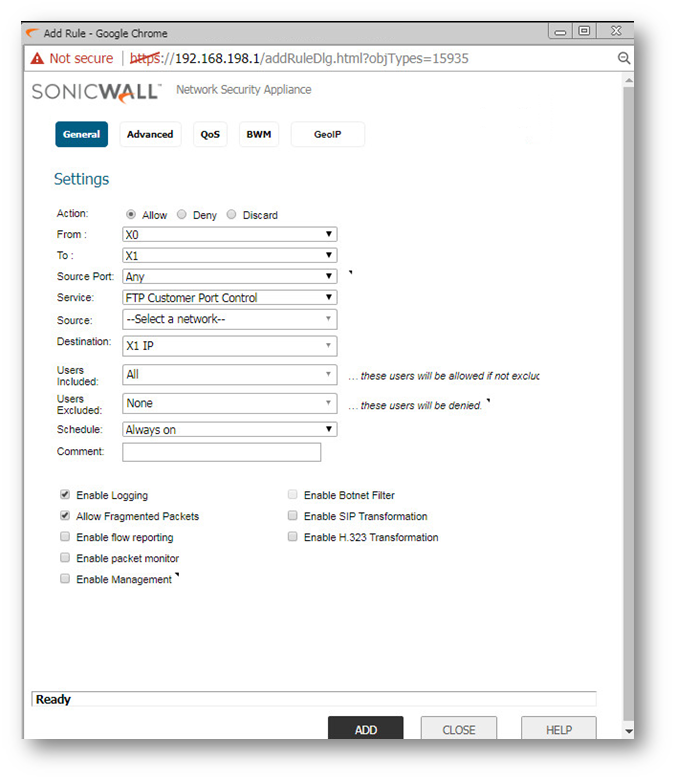Click the Settings heading
Viewport: 676px width, 781px height.
click(81, 179)
